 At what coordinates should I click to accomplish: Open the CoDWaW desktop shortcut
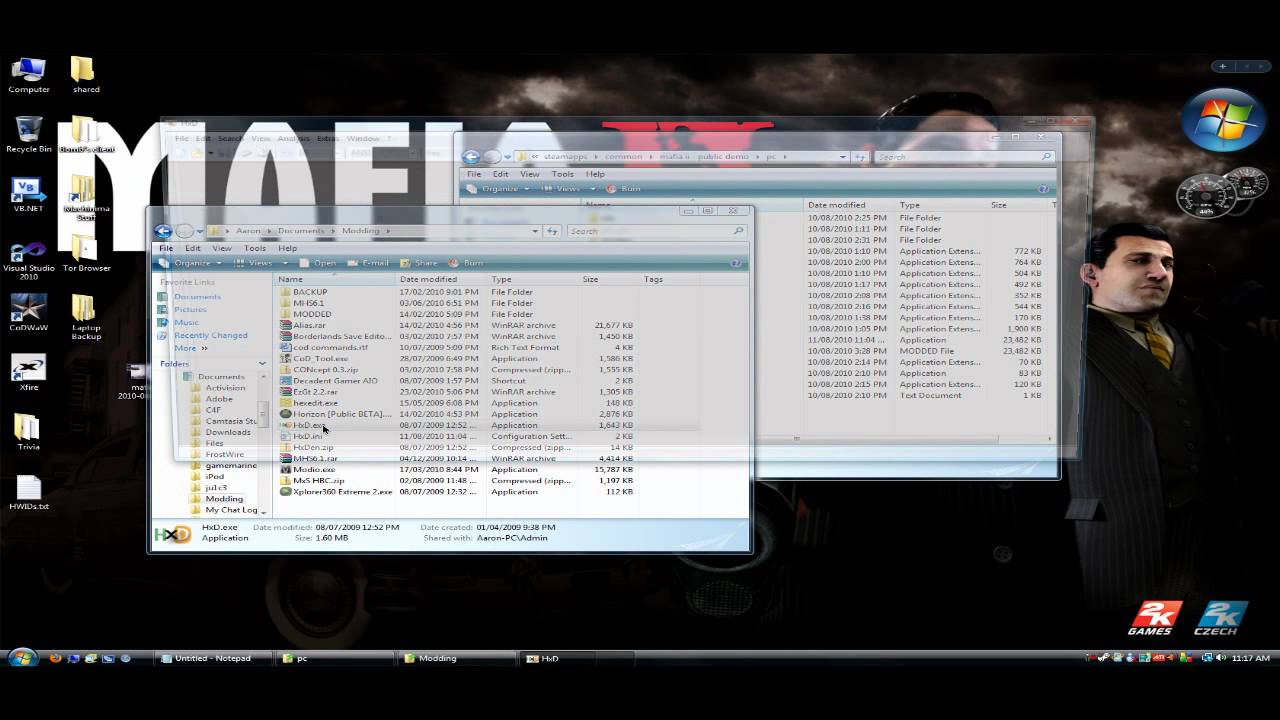pos(29,314)
